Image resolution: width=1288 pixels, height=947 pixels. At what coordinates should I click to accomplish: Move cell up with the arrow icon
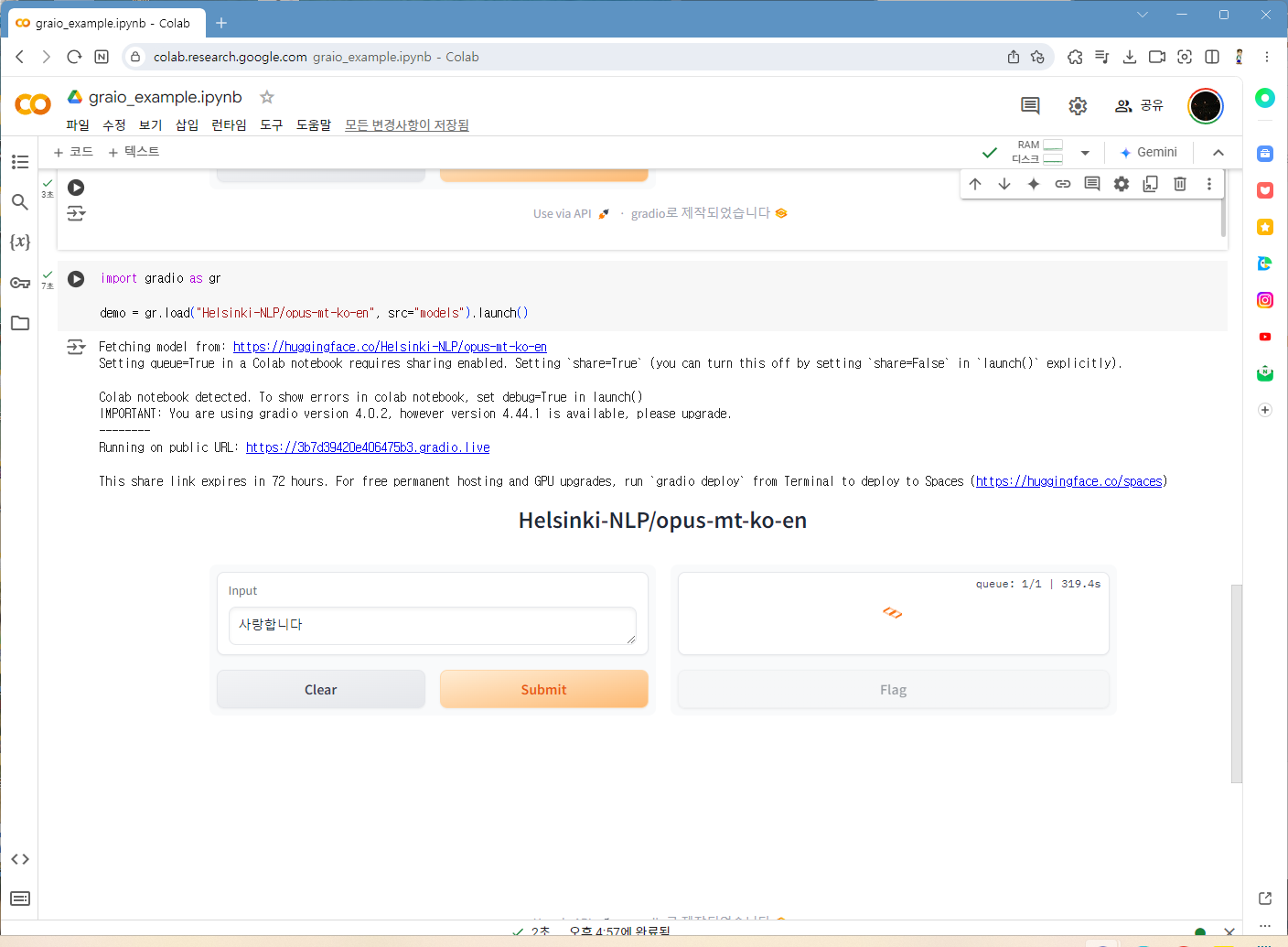tap(975, 184)
